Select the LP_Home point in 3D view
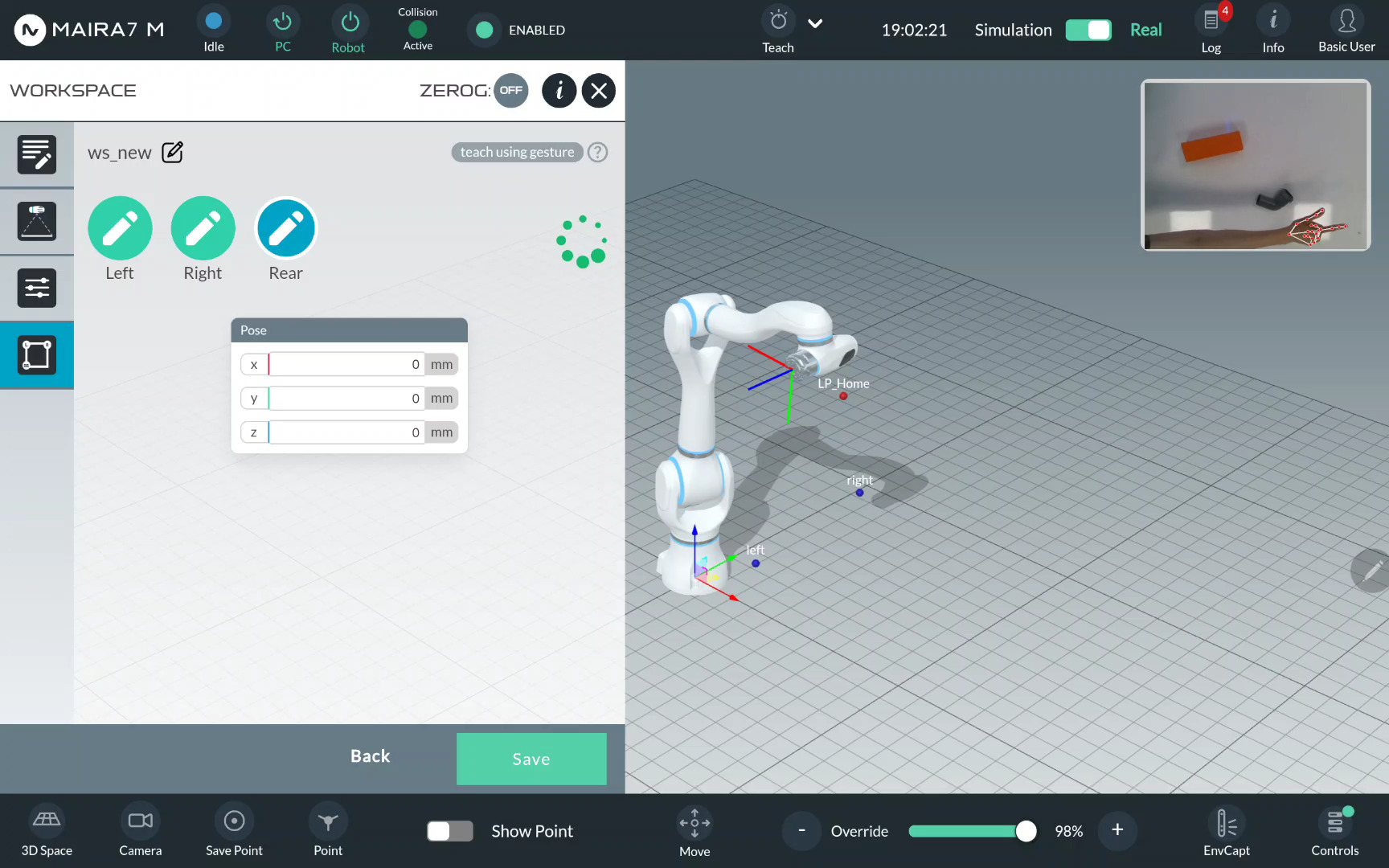 point(843,395)
